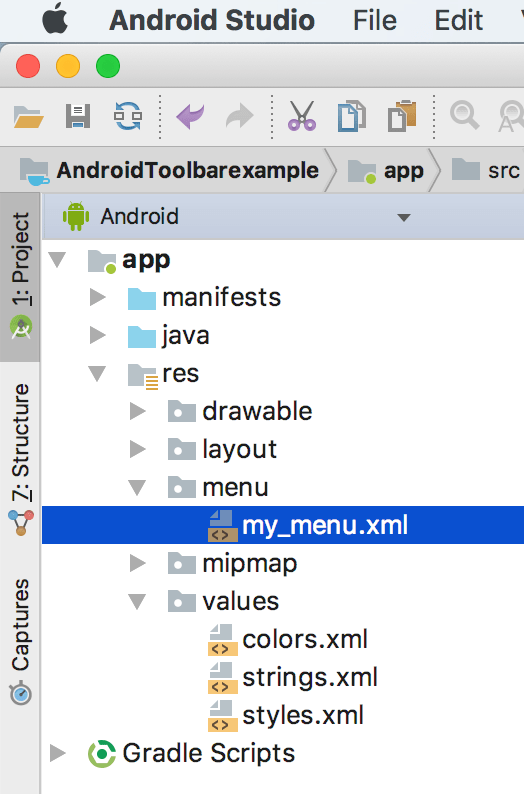Click the Open folder toolbar icon
The image size is (524, 794).
28,116
